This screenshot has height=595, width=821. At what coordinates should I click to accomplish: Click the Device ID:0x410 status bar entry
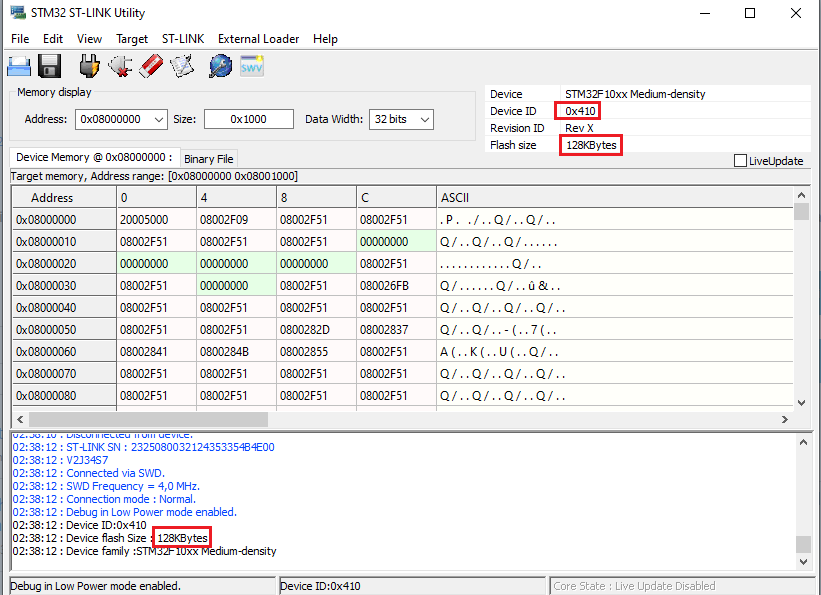coord(412,586)
